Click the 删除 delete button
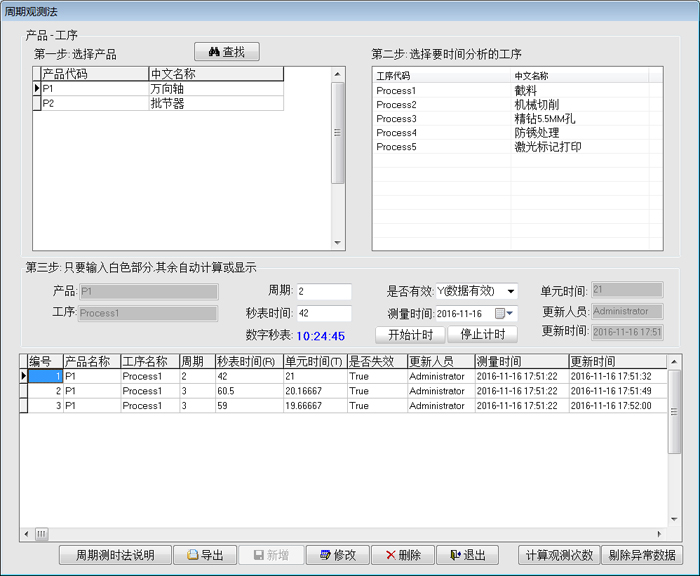 (403, 555)
